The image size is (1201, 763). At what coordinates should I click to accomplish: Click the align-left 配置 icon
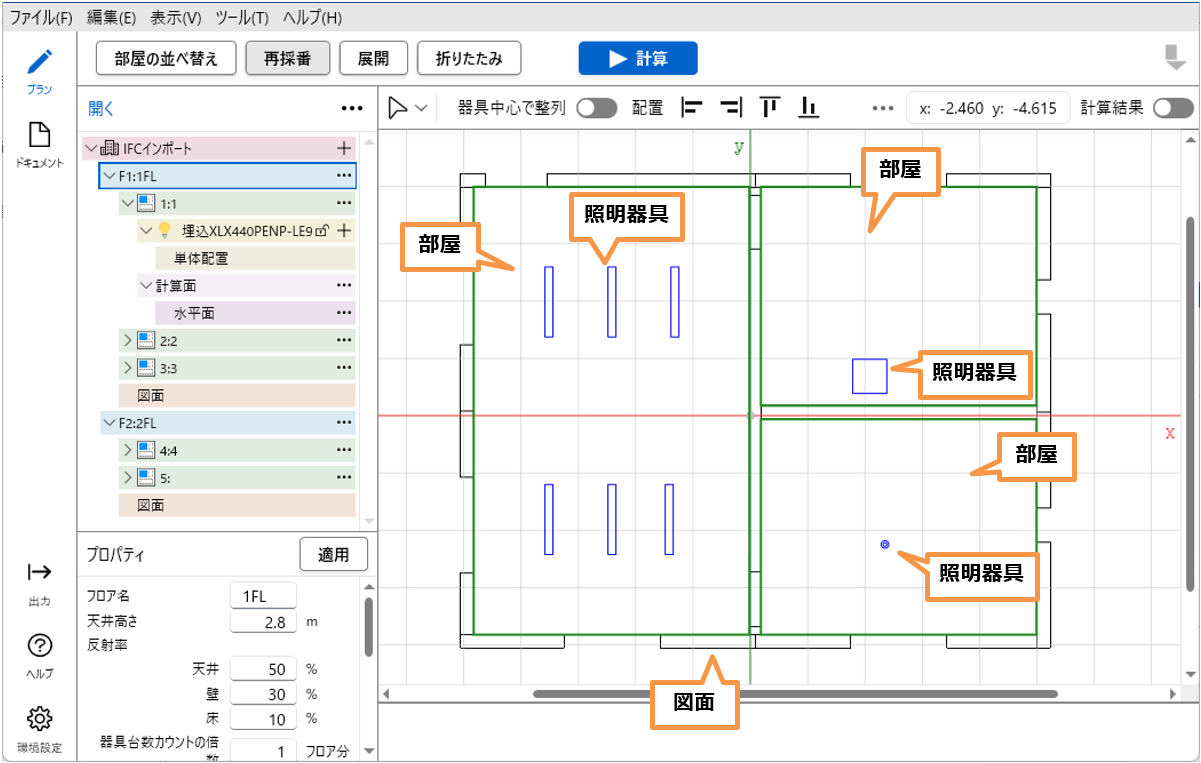coord(691,108)
